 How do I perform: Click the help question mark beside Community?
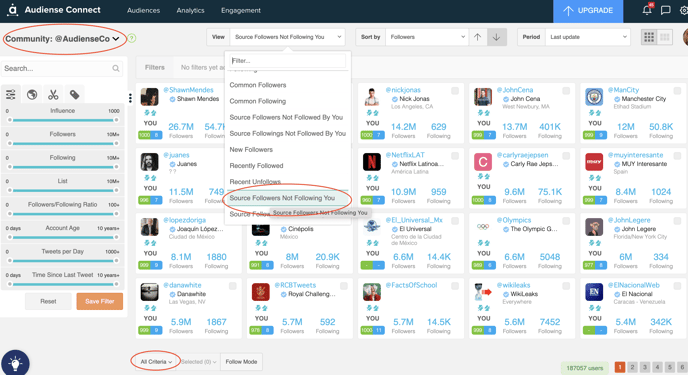coord(132,38)
